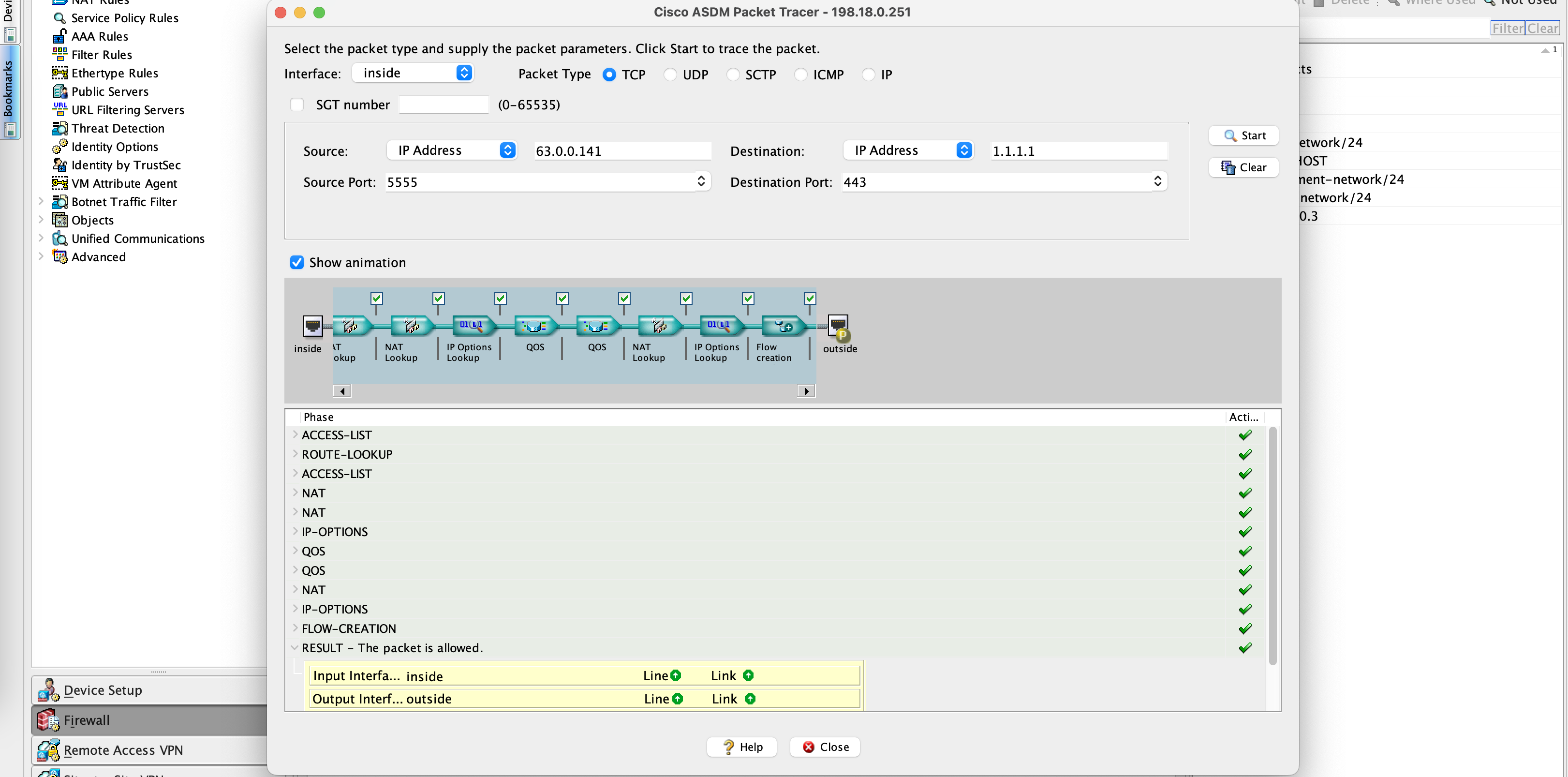1568x777 pixels.
Task: Open the Source IP Address type dropdown
Action: pos(452,150)
